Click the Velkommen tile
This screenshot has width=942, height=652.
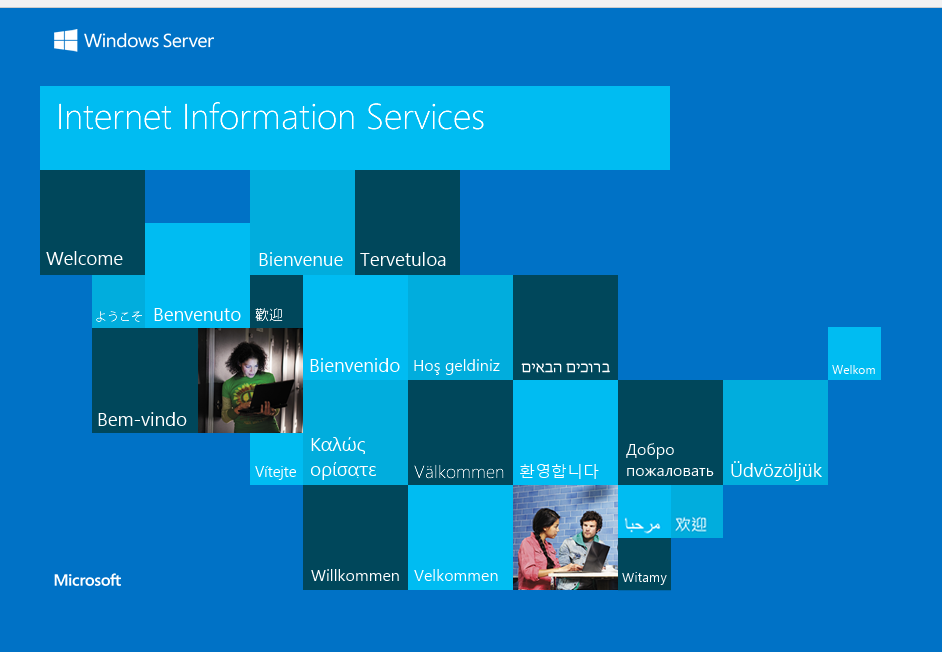pos(460,537)
